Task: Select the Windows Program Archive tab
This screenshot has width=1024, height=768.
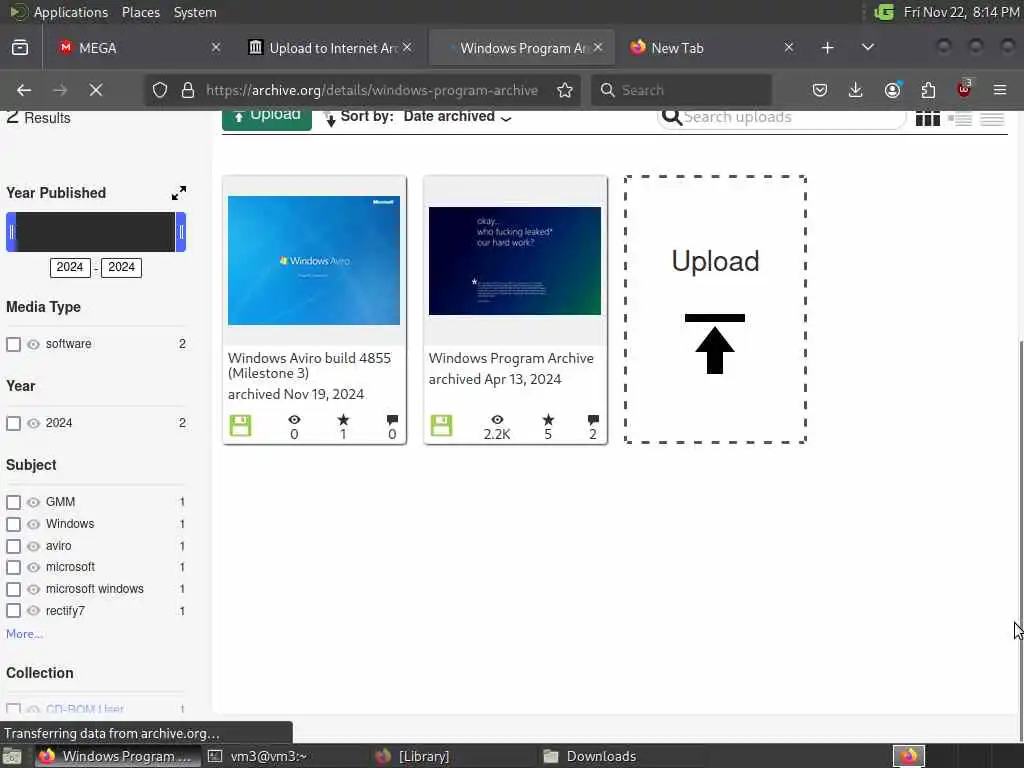Action: (521, 48)
